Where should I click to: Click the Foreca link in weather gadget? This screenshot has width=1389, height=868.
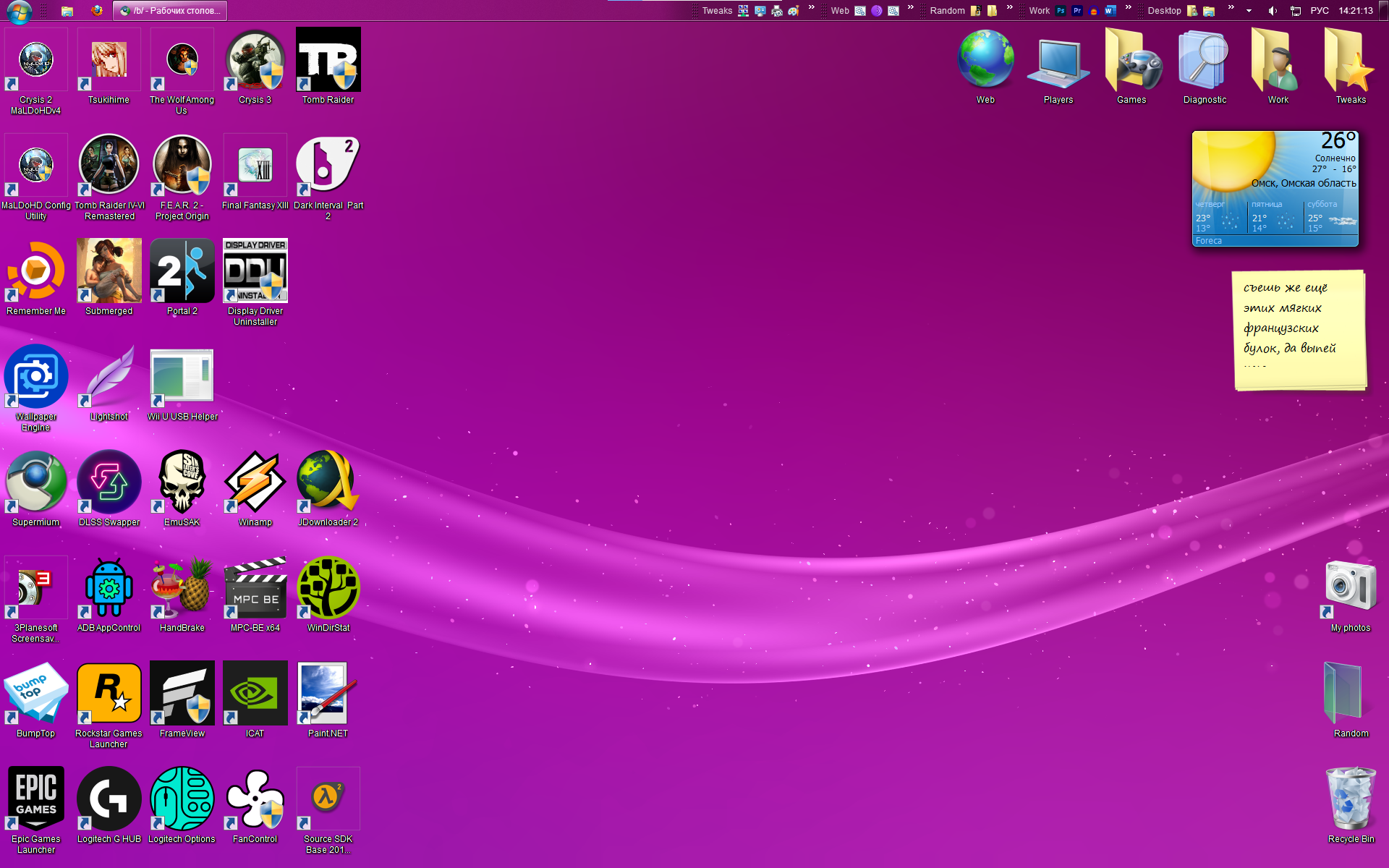point(1209,241)
